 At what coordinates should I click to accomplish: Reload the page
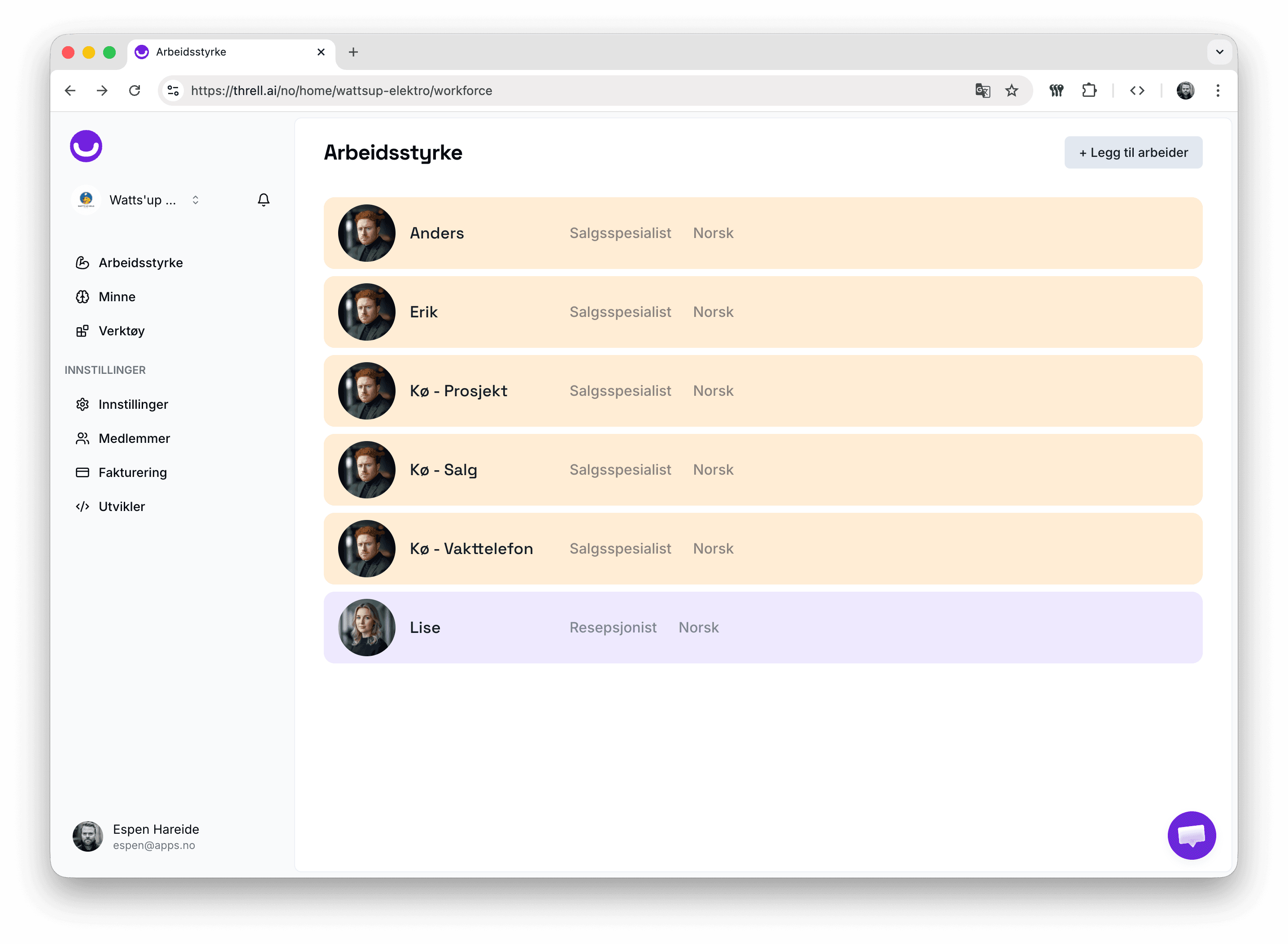[x=135, y=91]
